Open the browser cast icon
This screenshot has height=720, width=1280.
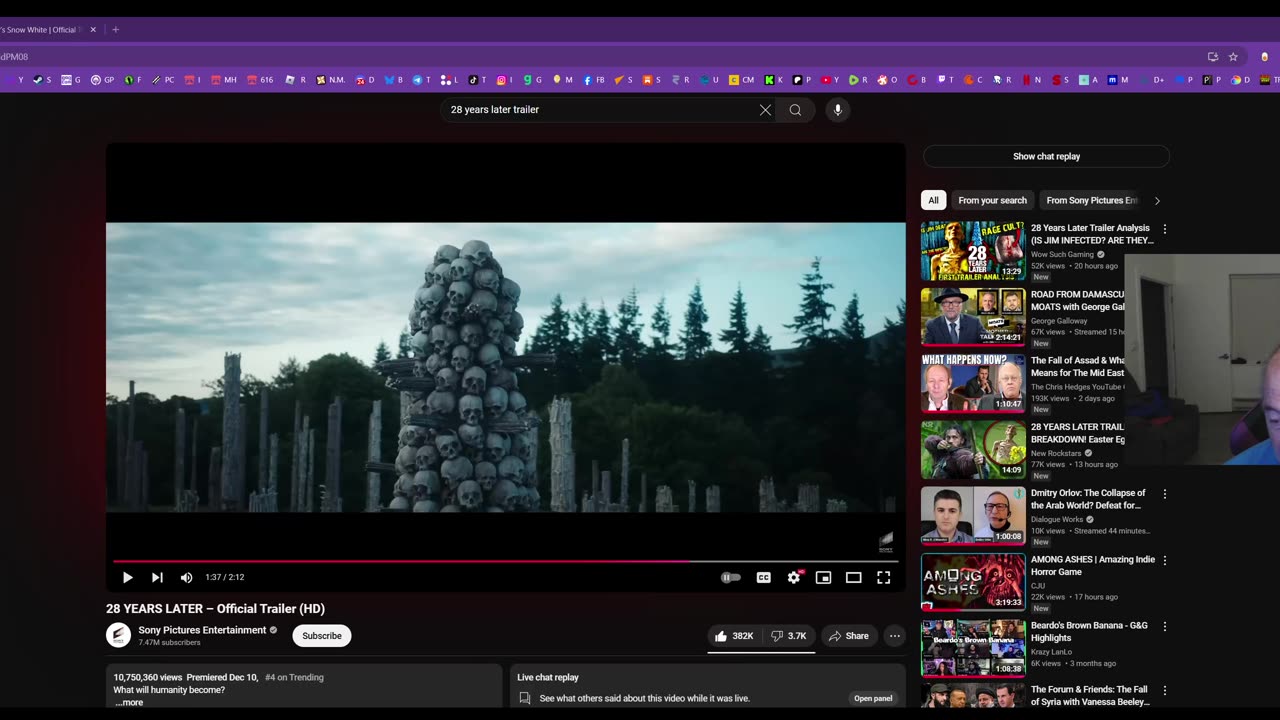click(1213, 57)
